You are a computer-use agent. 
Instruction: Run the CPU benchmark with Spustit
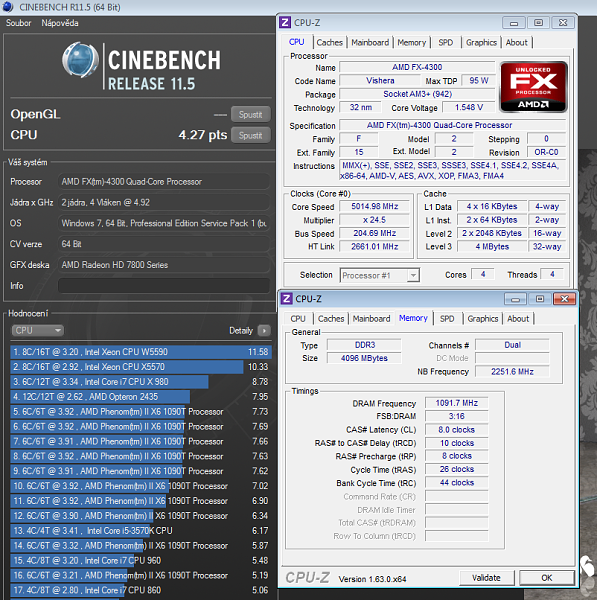click(251, 135)
